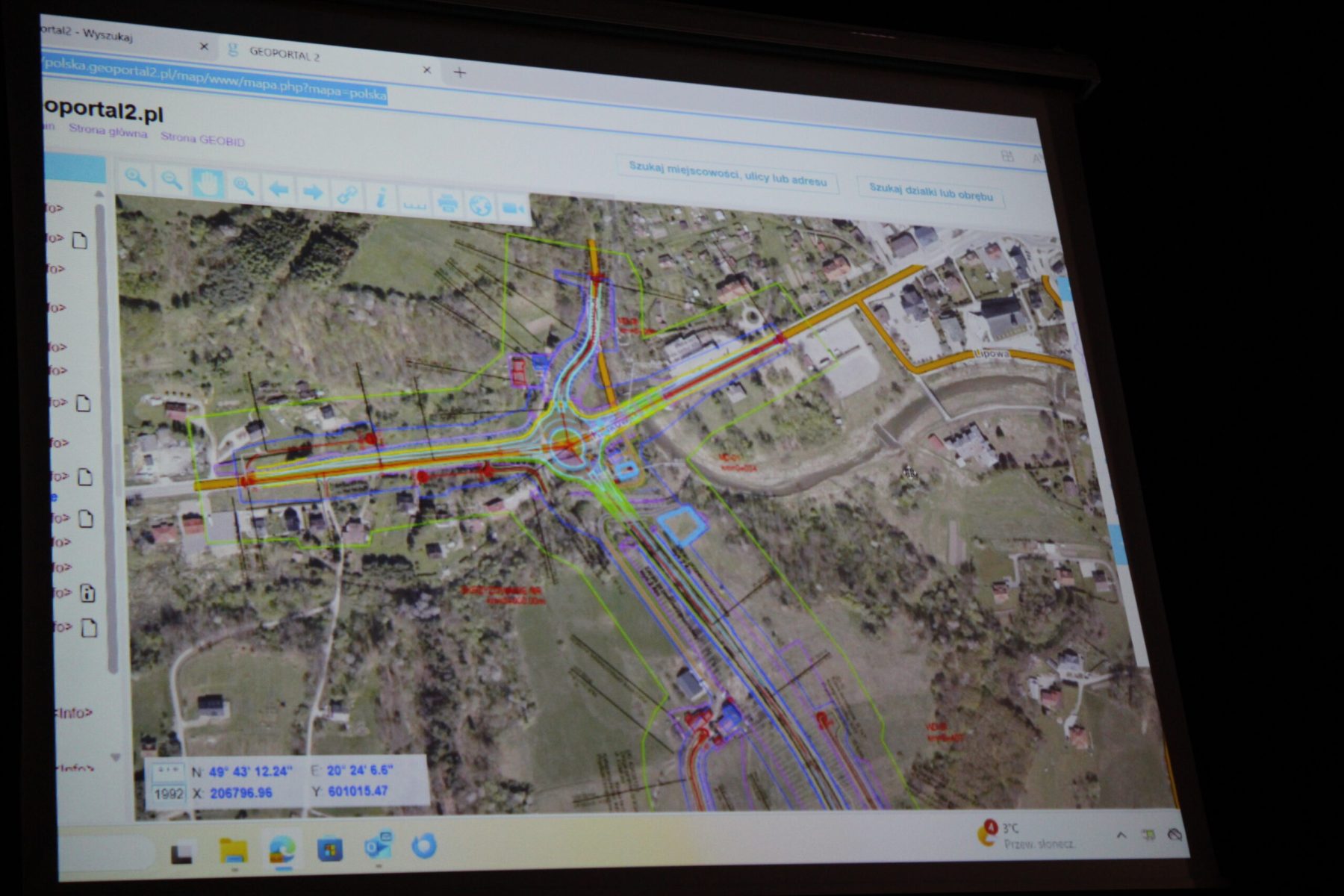Select the zoom in magnifier tool
Viewport: 1344px width, 896px height.
click(135, 178)
